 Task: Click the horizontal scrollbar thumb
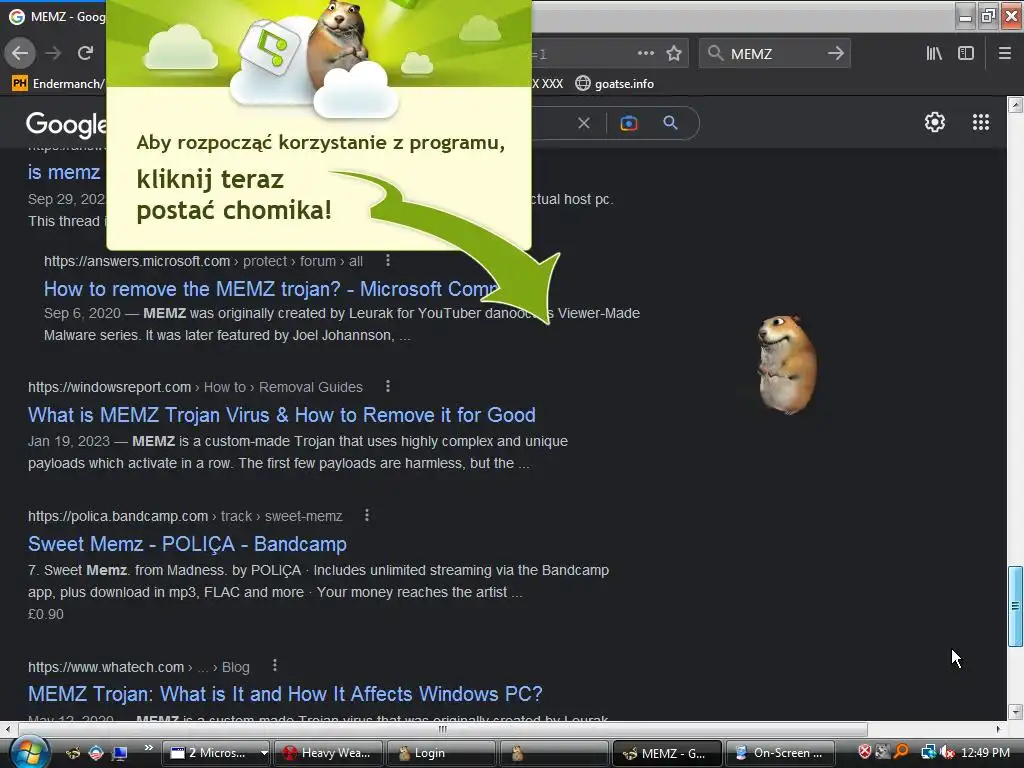coord(443,729)
